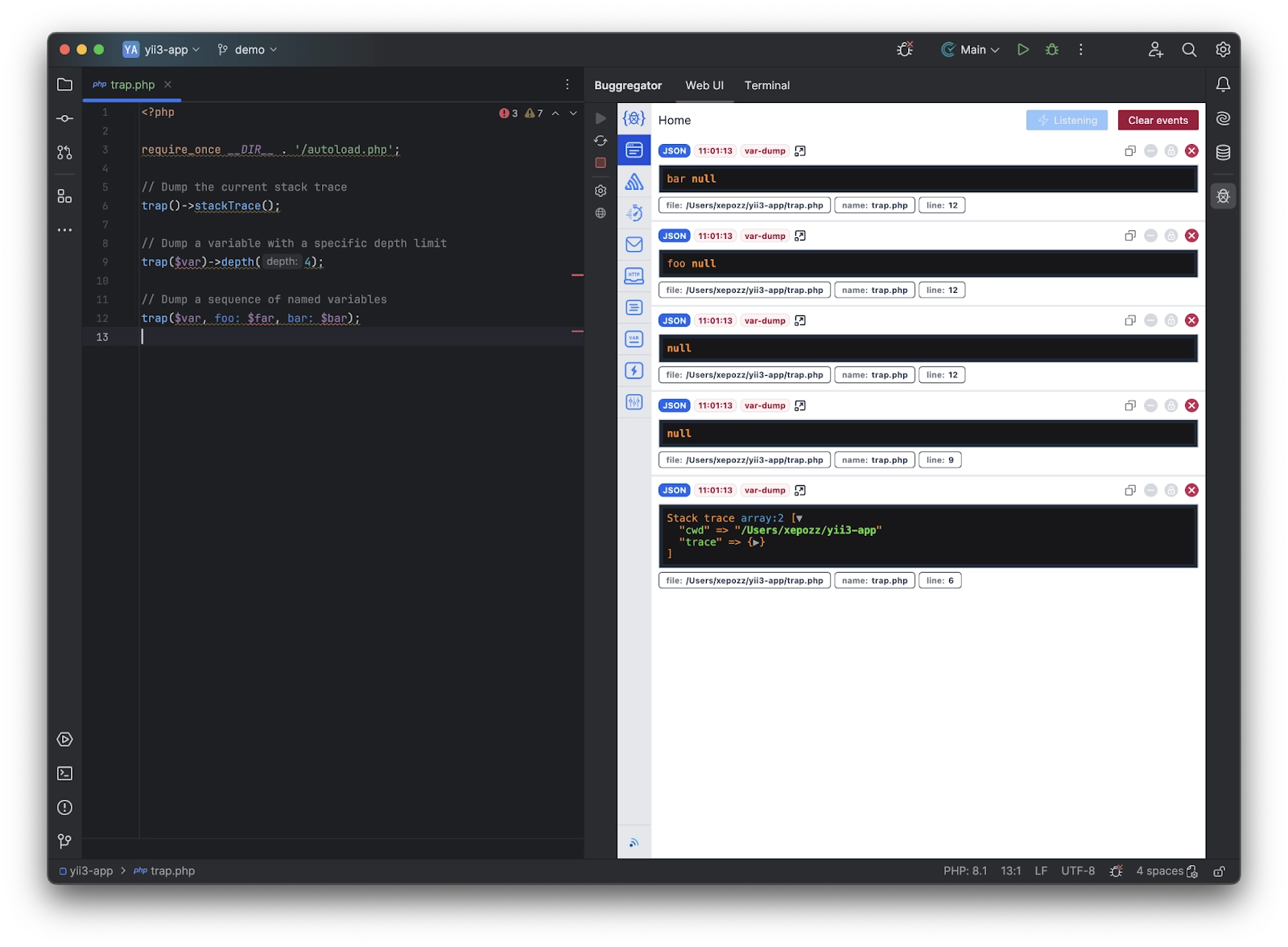Lock the bar null event with the padlock

tap(1170, 150)
